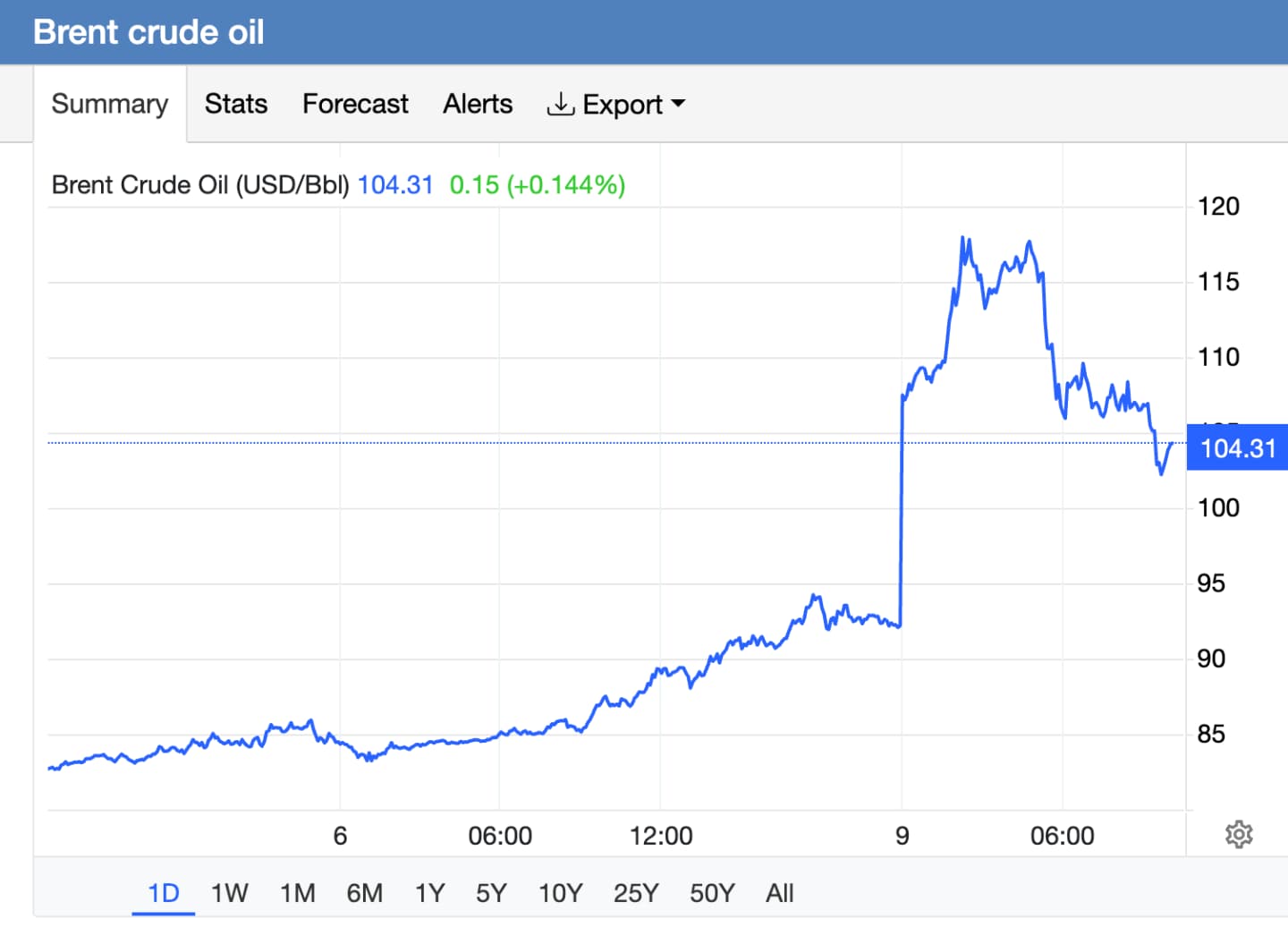Click the Export download icon
This screenshot has width=1288, height=944.
(x=560, y=104)
